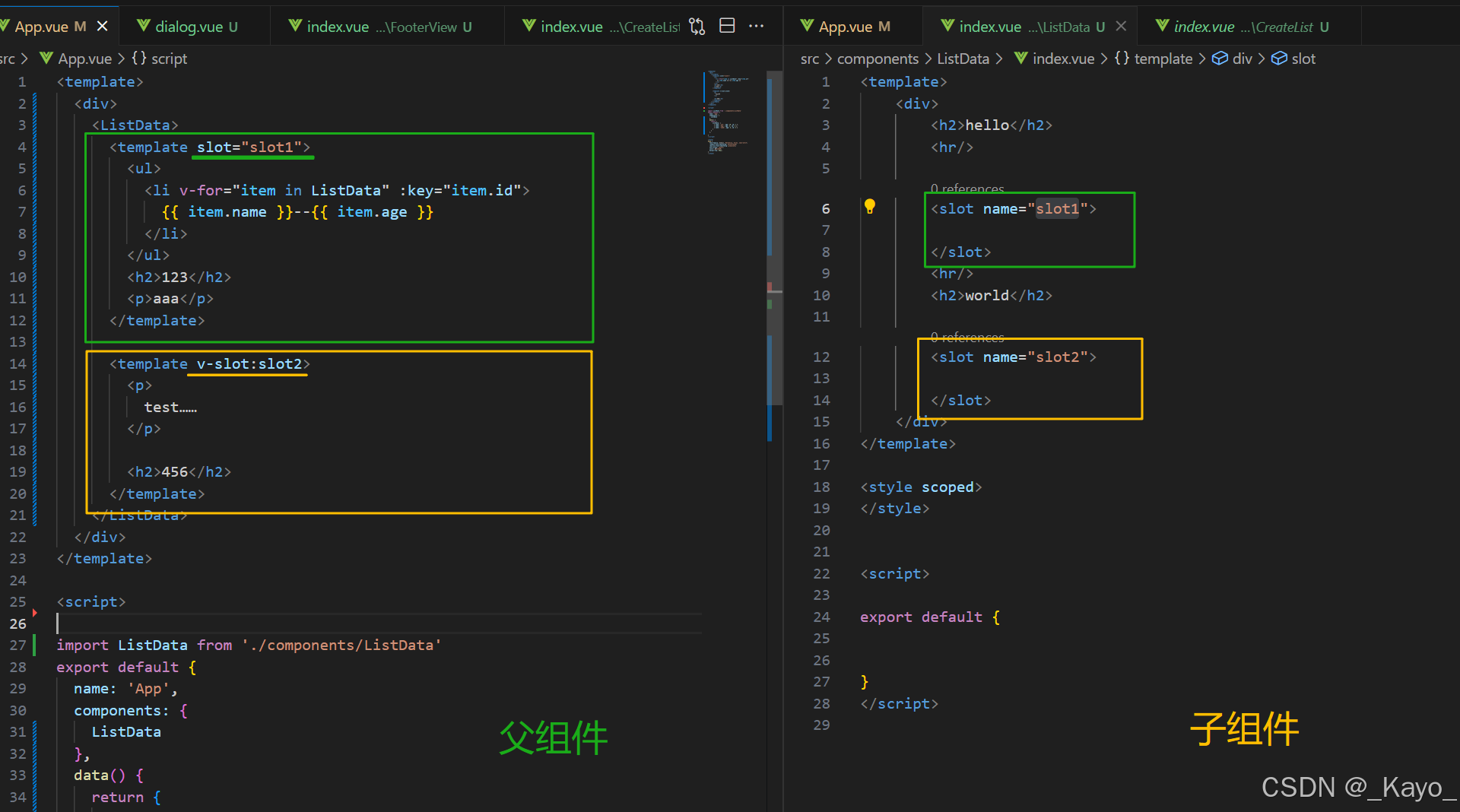
Task: Close the index.vue ListData tab
Action: click(x=1121, y=27)
